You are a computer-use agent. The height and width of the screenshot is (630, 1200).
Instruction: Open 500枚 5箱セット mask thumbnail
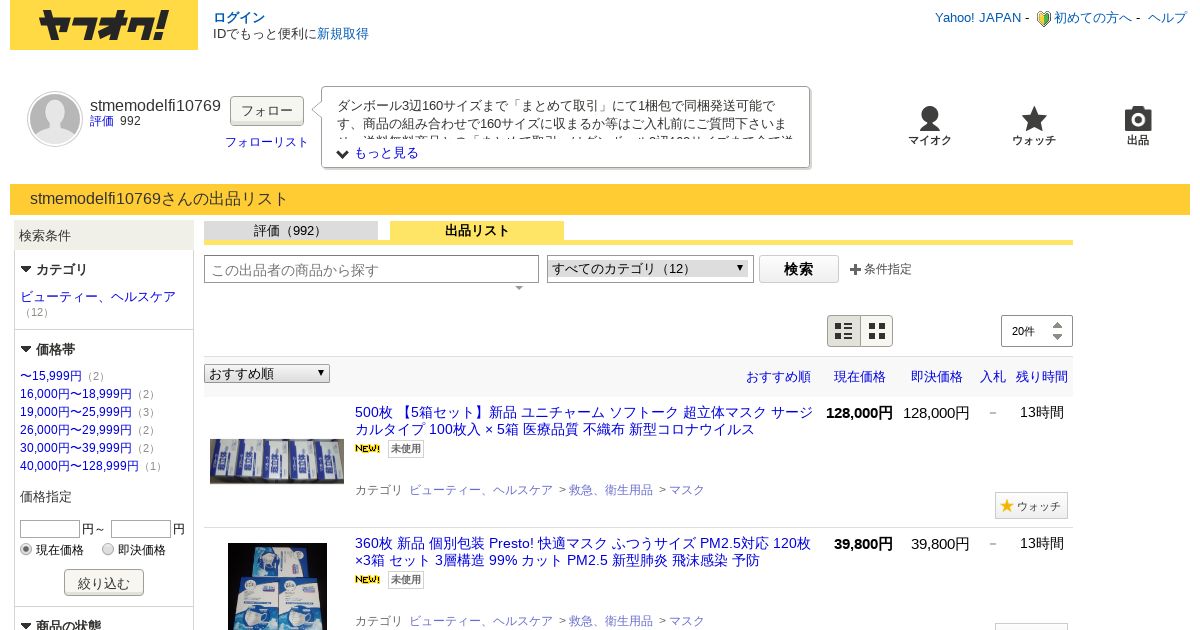[x=277, y=461]
